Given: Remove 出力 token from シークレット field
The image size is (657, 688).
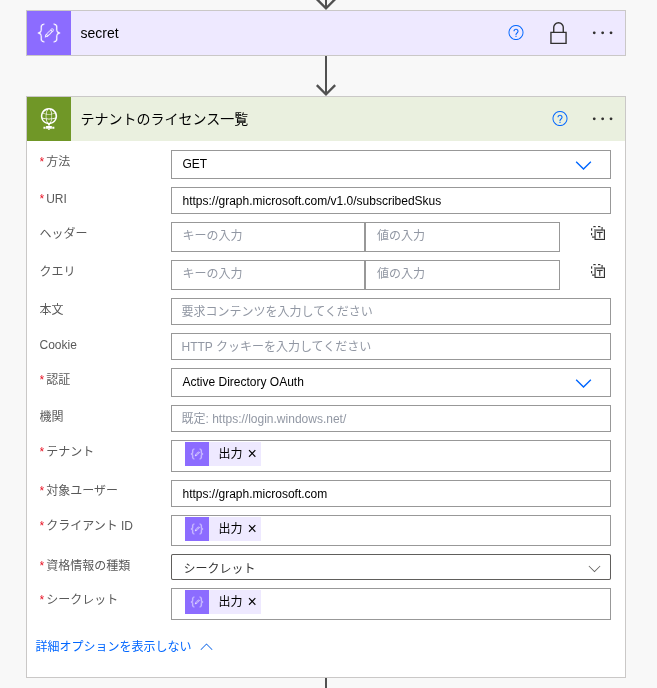Looking at the screenshot, I should coord(252,602).
